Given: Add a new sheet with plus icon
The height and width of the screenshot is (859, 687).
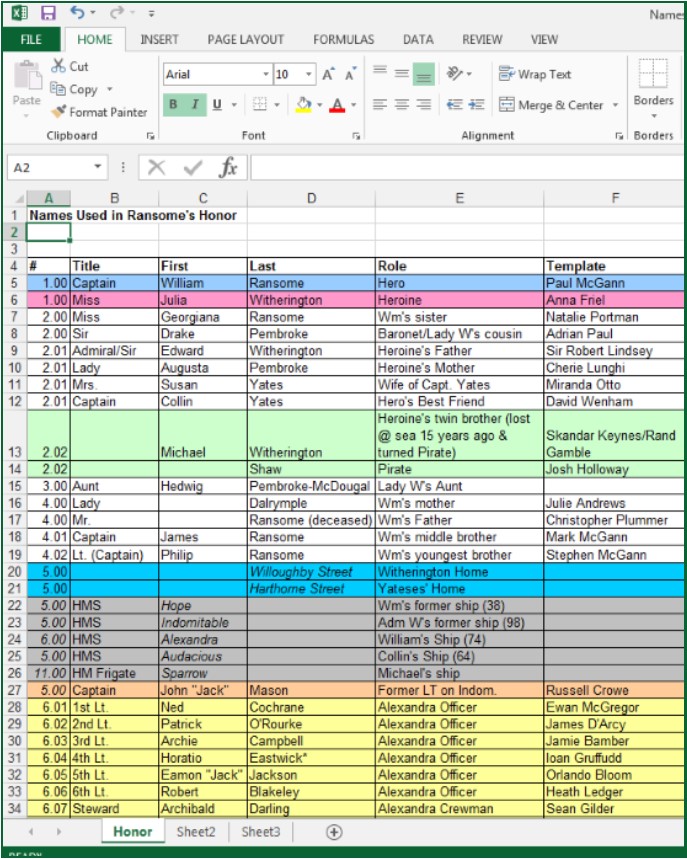Looking at the screenshot, I should [334, 832].
